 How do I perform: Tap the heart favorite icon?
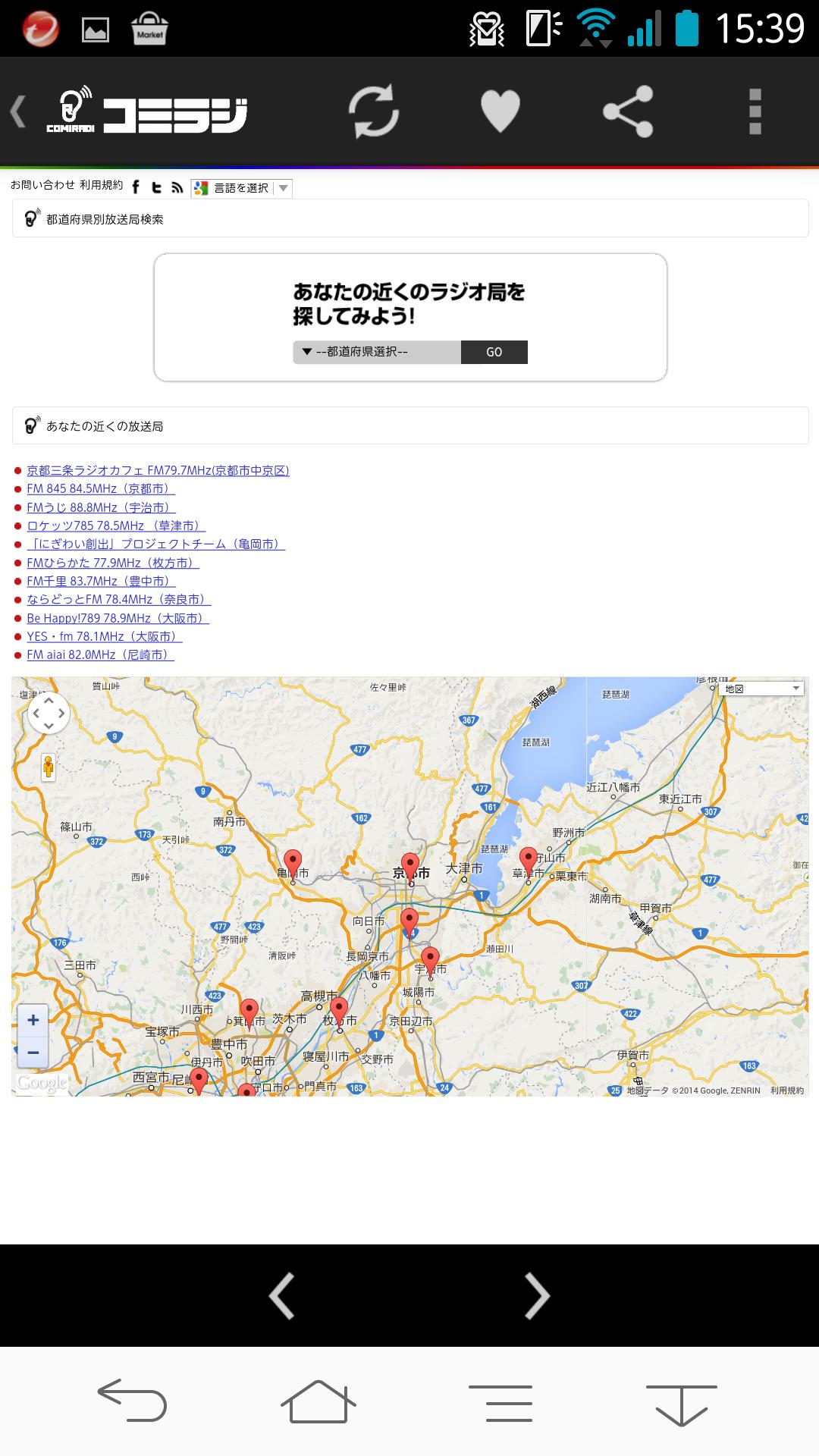click(x=500, y=112)
